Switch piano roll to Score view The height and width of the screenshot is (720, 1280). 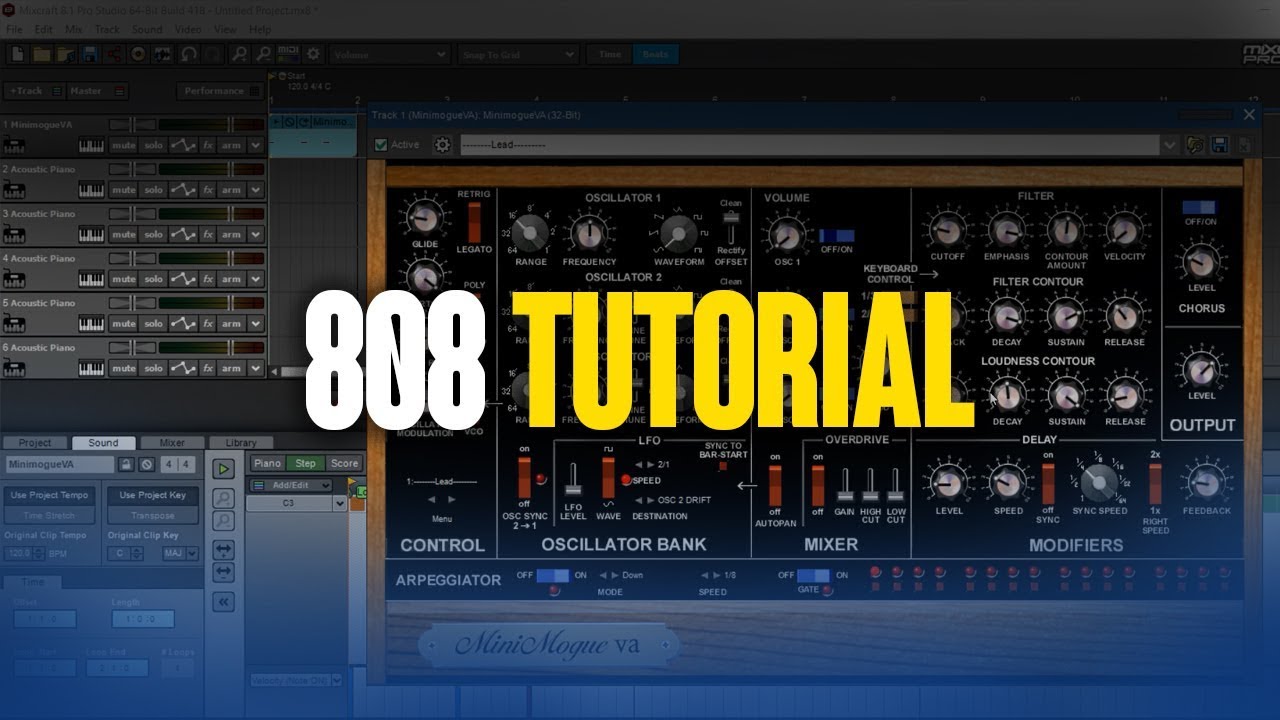(344, 463)
